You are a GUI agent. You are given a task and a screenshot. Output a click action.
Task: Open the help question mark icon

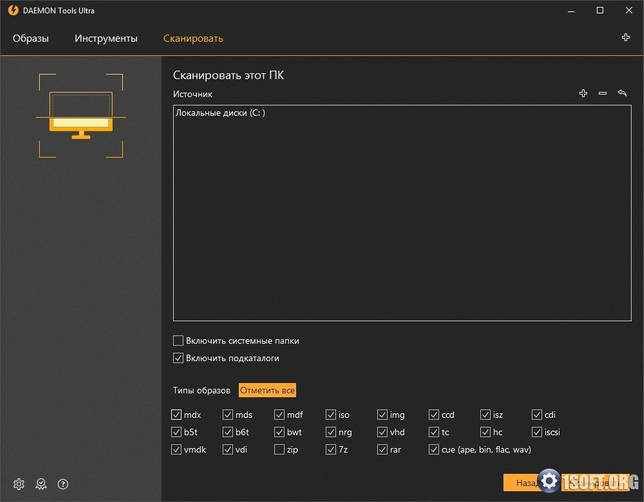pos(63,484)
